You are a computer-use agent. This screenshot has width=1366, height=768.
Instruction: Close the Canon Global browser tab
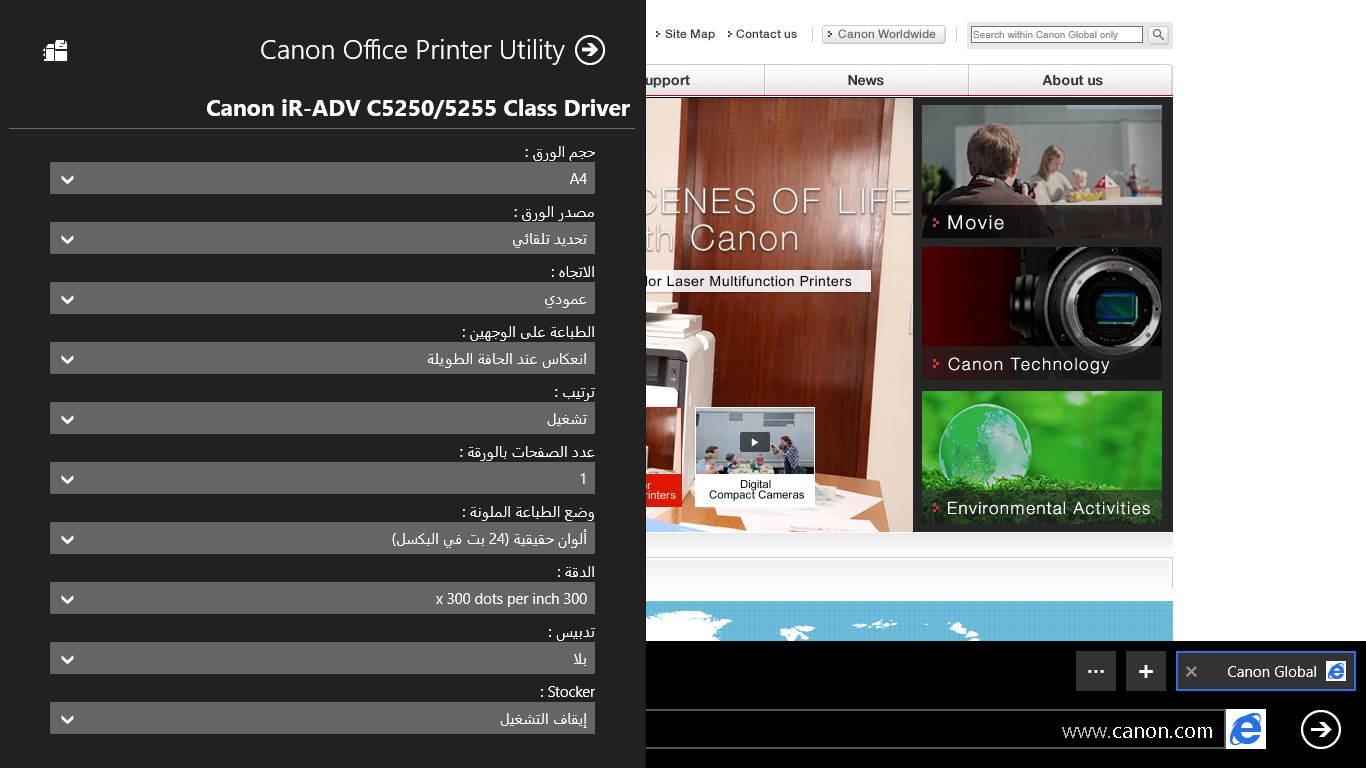pos(1191,672)
